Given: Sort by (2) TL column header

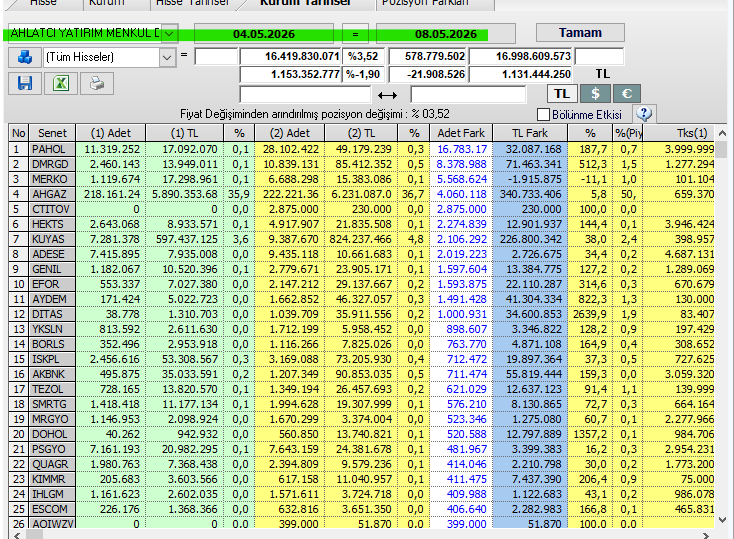Looking at the screenshot, I should pos(361,133).
